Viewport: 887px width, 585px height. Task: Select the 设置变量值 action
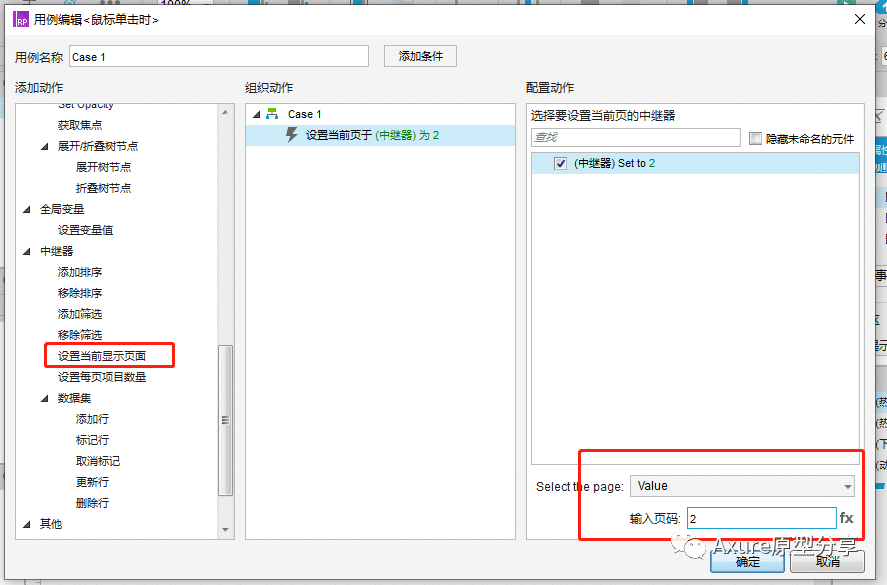[x=85, y=230]
